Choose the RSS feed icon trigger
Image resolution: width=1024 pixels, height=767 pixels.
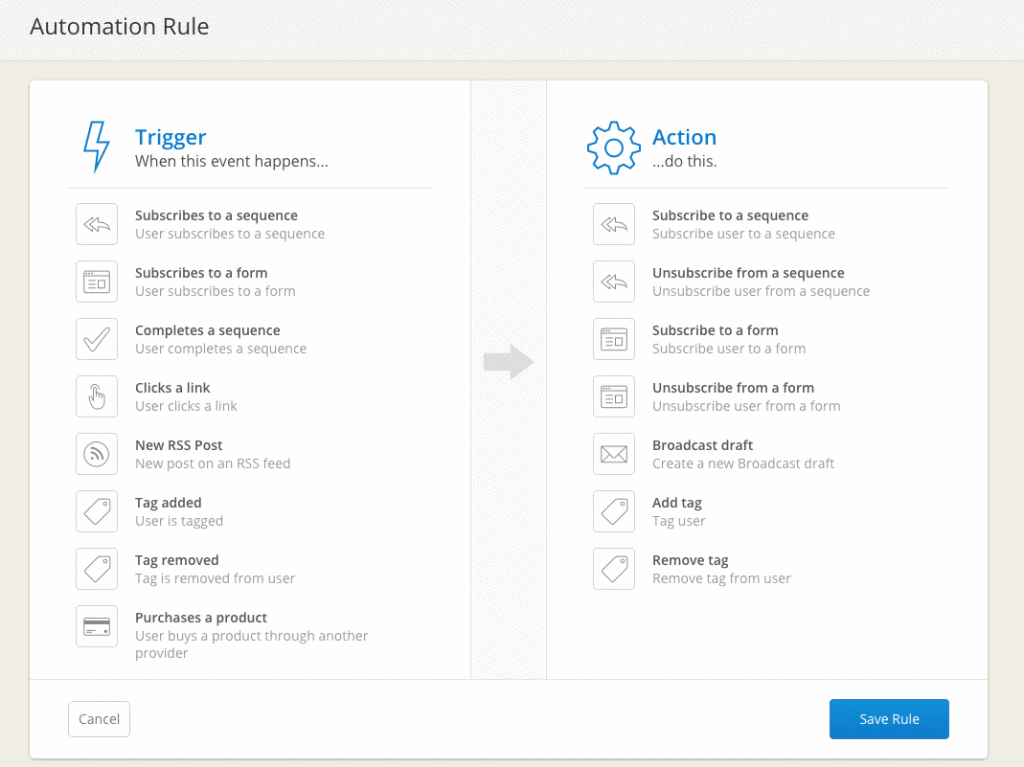point(97,454)
